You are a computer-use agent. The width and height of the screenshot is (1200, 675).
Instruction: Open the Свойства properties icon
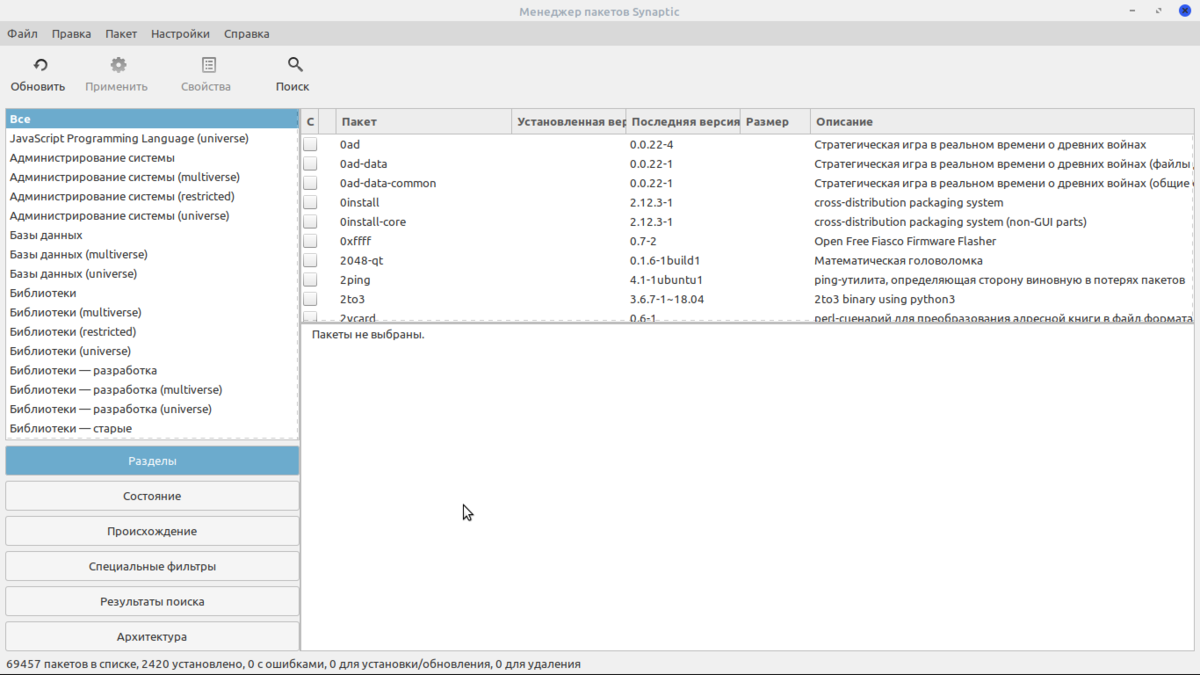tap(209, 65)
